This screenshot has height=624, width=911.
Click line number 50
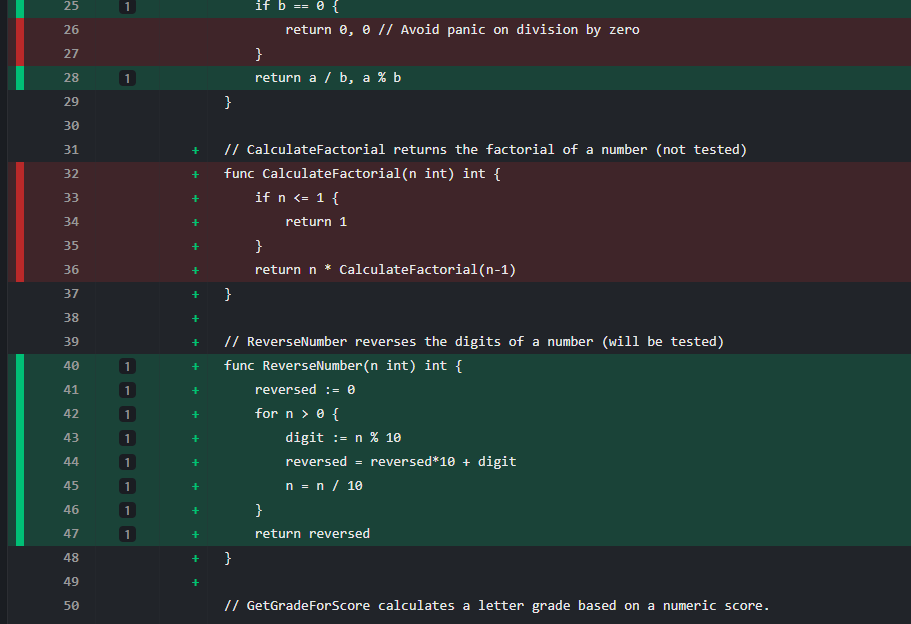click(70, 606)
